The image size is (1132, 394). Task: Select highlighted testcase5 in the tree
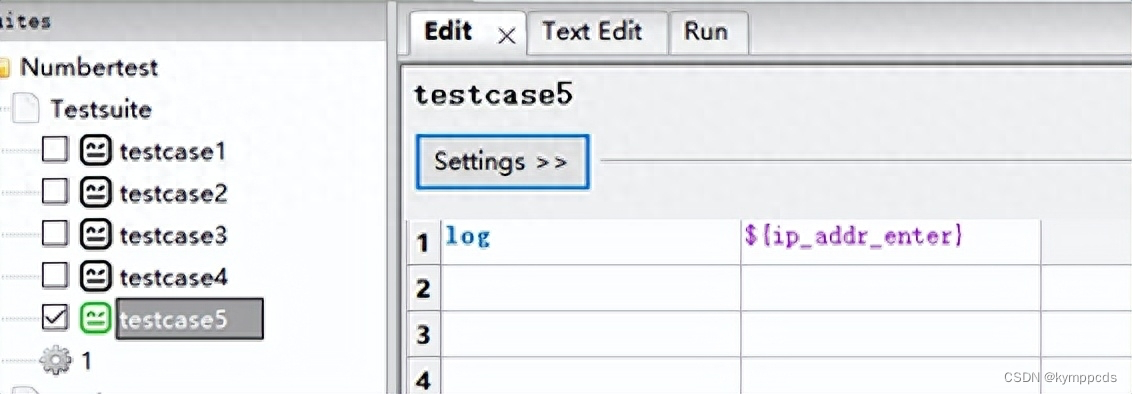point(189,319)
